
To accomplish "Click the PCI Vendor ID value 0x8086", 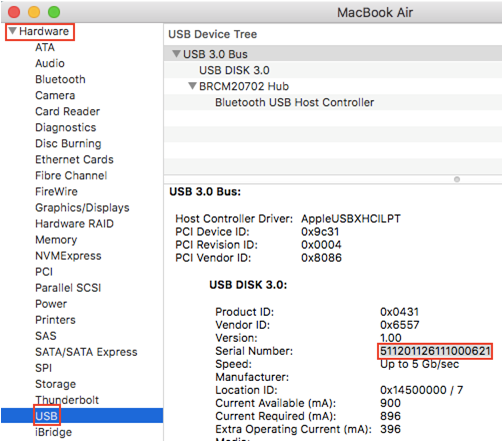I will (321, 258).
